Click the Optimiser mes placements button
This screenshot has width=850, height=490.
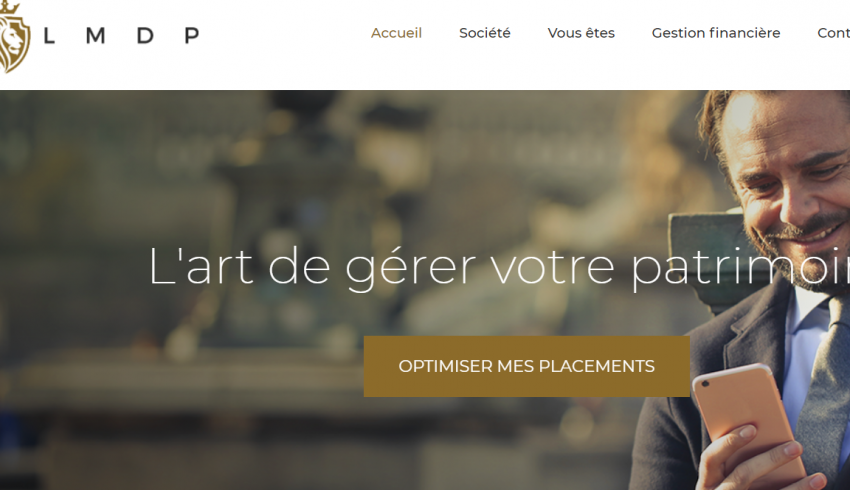pyautogui.click(x=526, y=366)
